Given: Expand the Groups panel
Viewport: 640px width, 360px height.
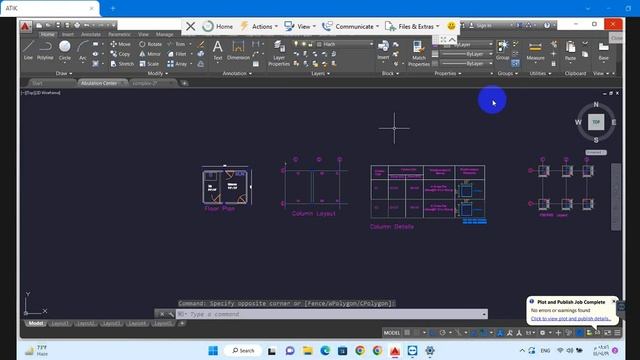Looking at the screenshot, I should pos(508,73).
